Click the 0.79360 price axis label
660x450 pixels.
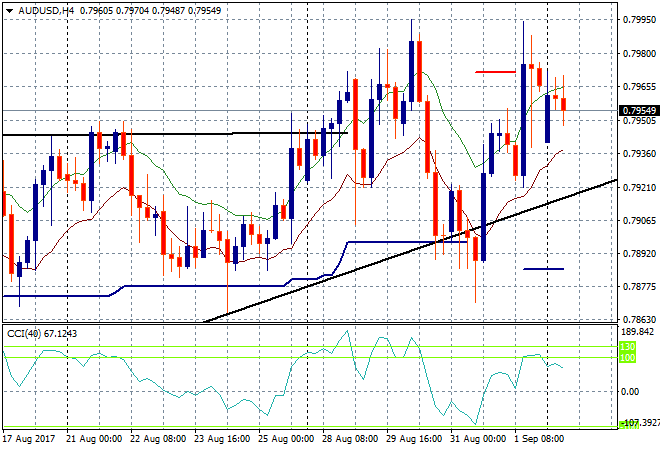(x=639, y=154)
